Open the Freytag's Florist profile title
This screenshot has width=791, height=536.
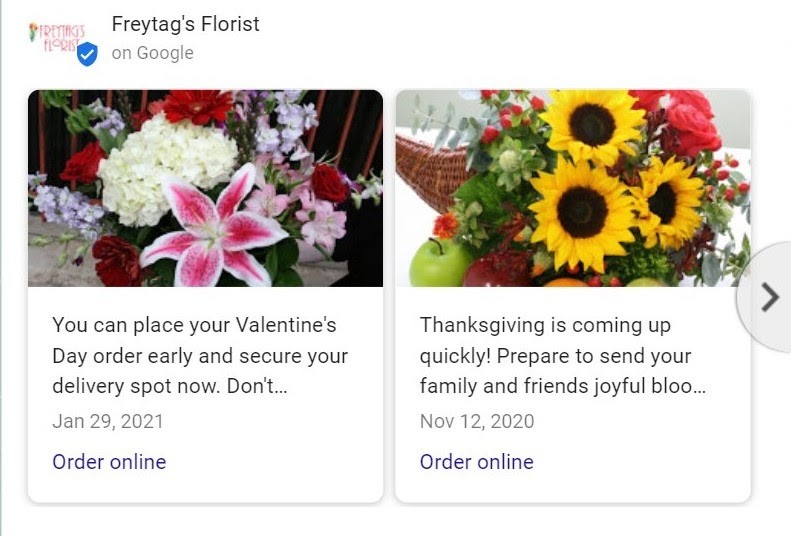point(185,24)
